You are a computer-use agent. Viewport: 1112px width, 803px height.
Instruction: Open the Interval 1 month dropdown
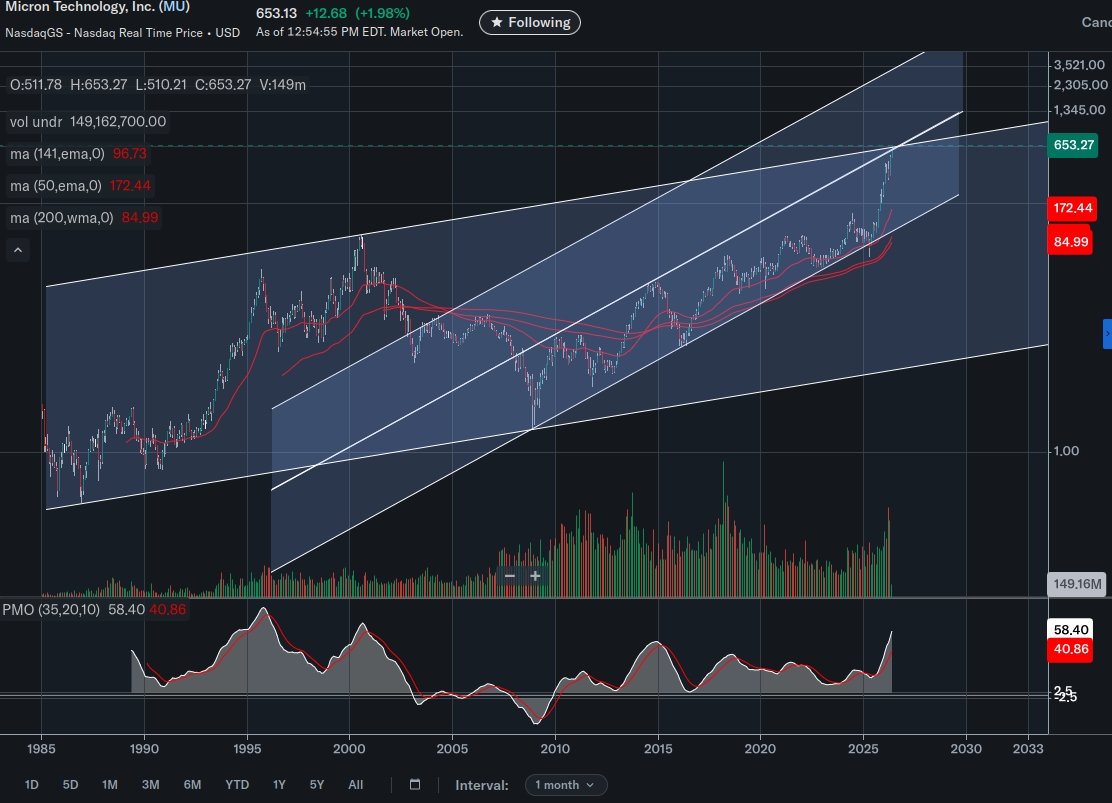coord(566,785)
